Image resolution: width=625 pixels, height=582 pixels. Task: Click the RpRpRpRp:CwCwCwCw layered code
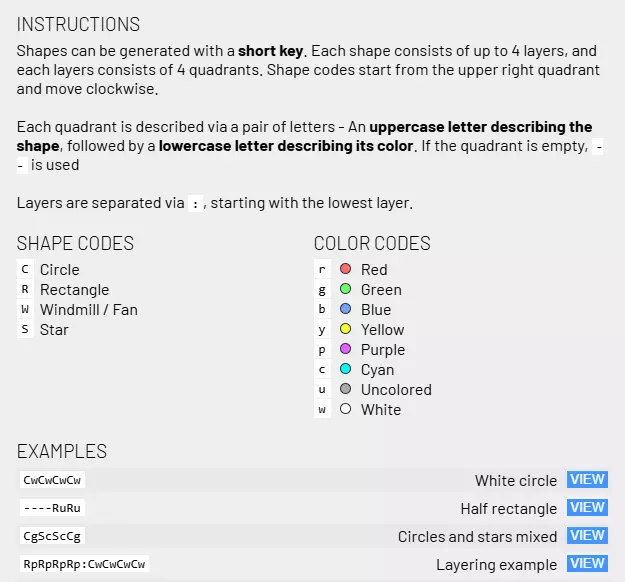pos(85,564)
